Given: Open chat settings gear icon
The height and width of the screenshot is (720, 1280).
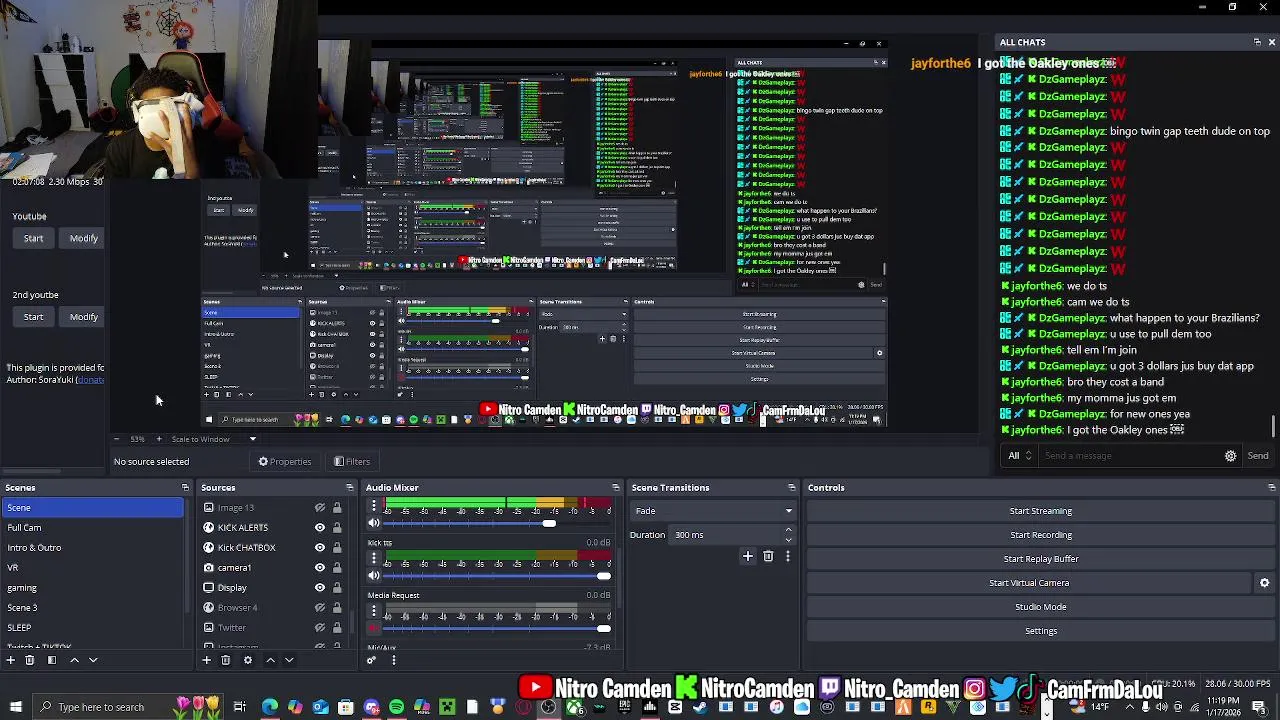Looking at the screenshot, I should (x=1230, y=456).
